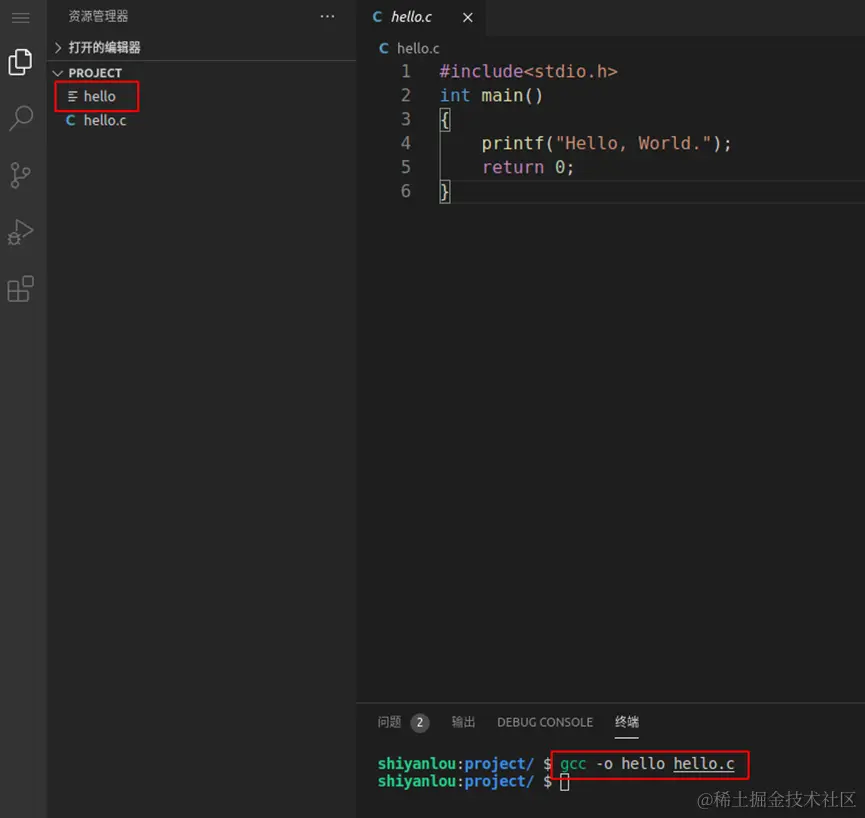Open the Source Control view icon
This screenshot has height=818, width=865.
tap(20, 175)
